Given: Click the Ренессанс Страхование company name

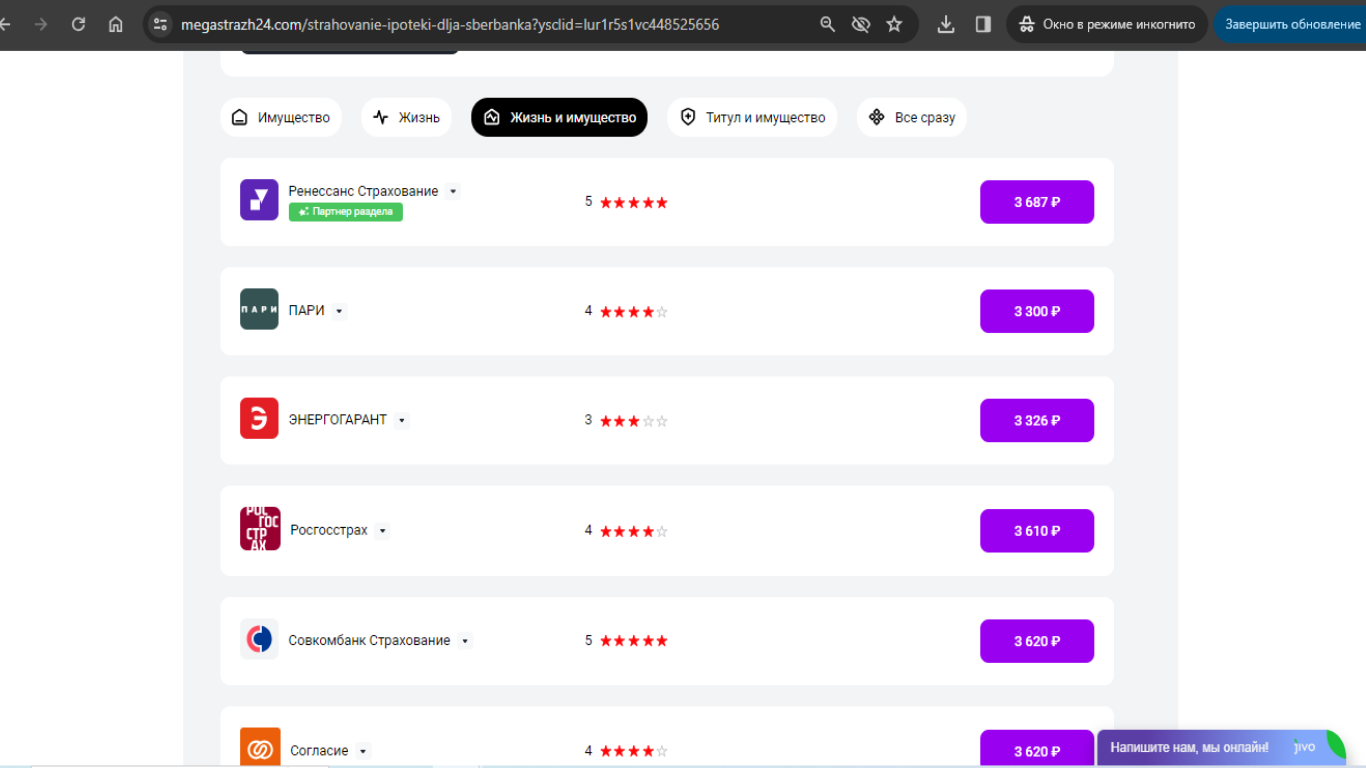Looking at the screenshot, I should [x=363, y=191].
